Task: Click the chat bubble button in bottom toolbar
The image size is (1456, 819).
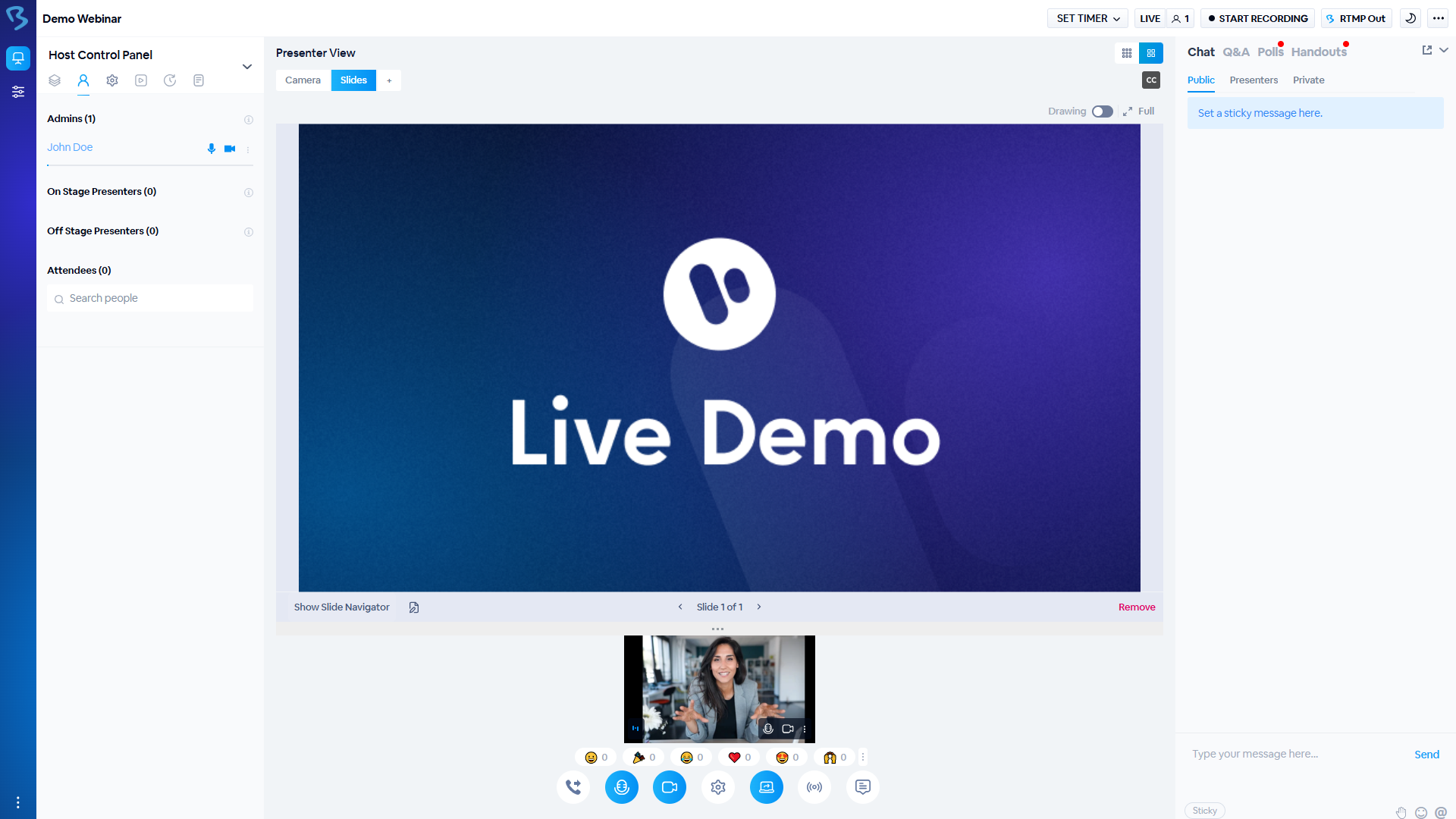Action: point(863,787)
